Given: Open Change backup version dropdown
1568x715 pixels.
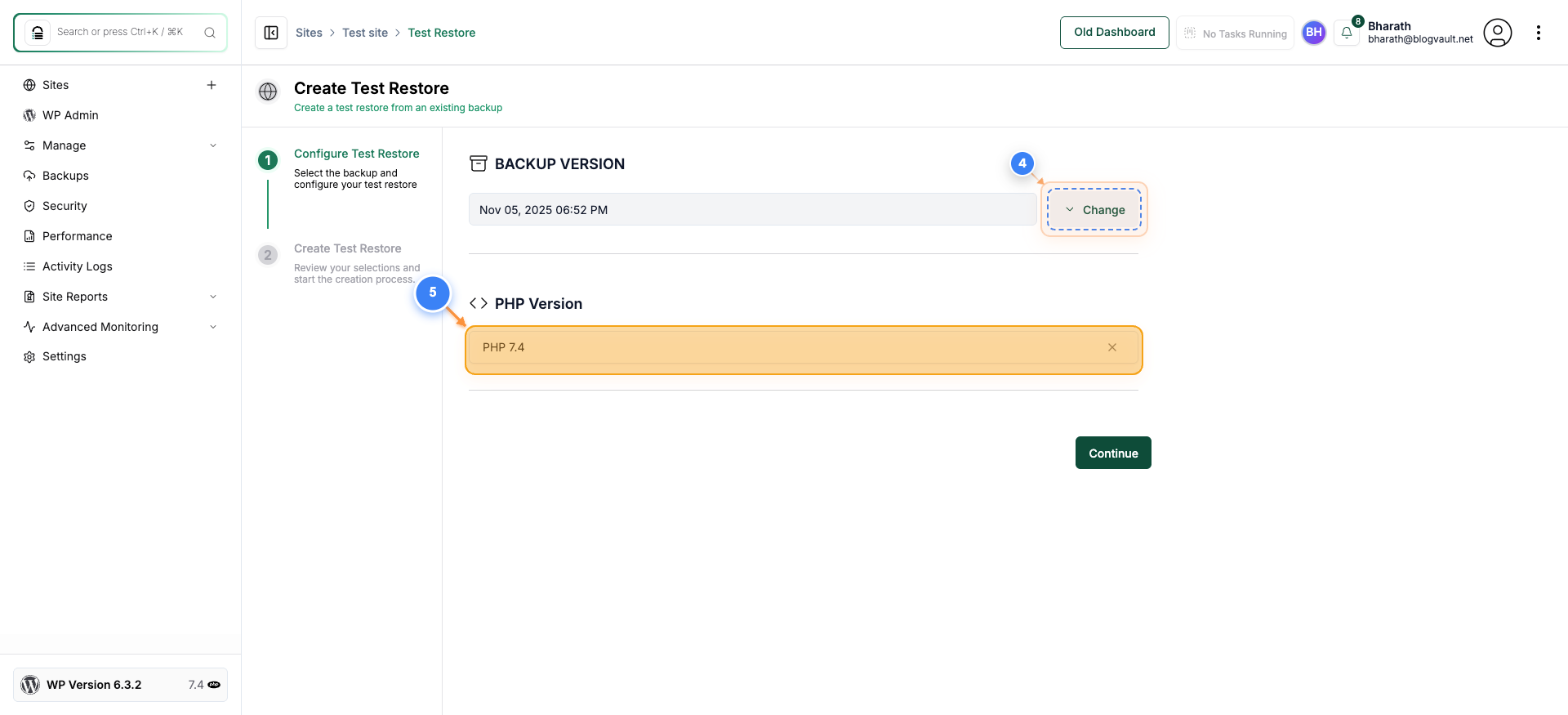Looking at the screenshot, I should 1094,210.
